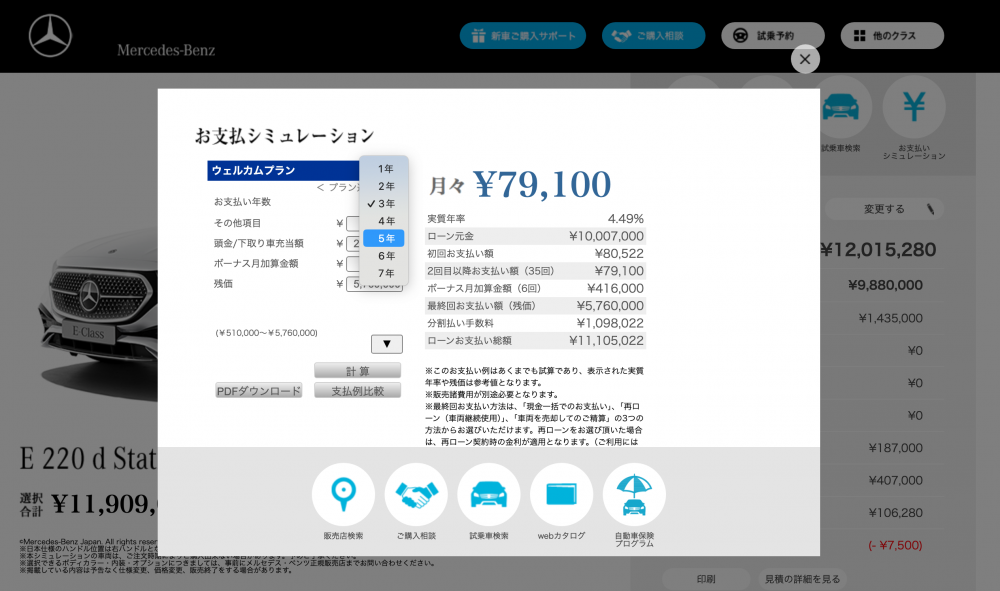Select 7年 in the years dropdown
Screen dimensions: 1000x591
point(384,273)
